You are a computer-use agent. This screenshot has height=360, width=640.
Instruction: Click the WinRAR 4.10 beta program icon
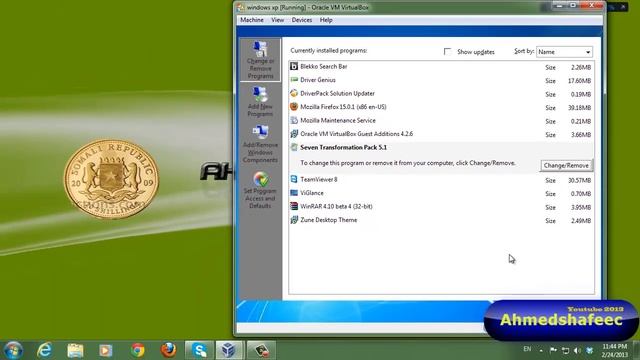tap(294, 207)
